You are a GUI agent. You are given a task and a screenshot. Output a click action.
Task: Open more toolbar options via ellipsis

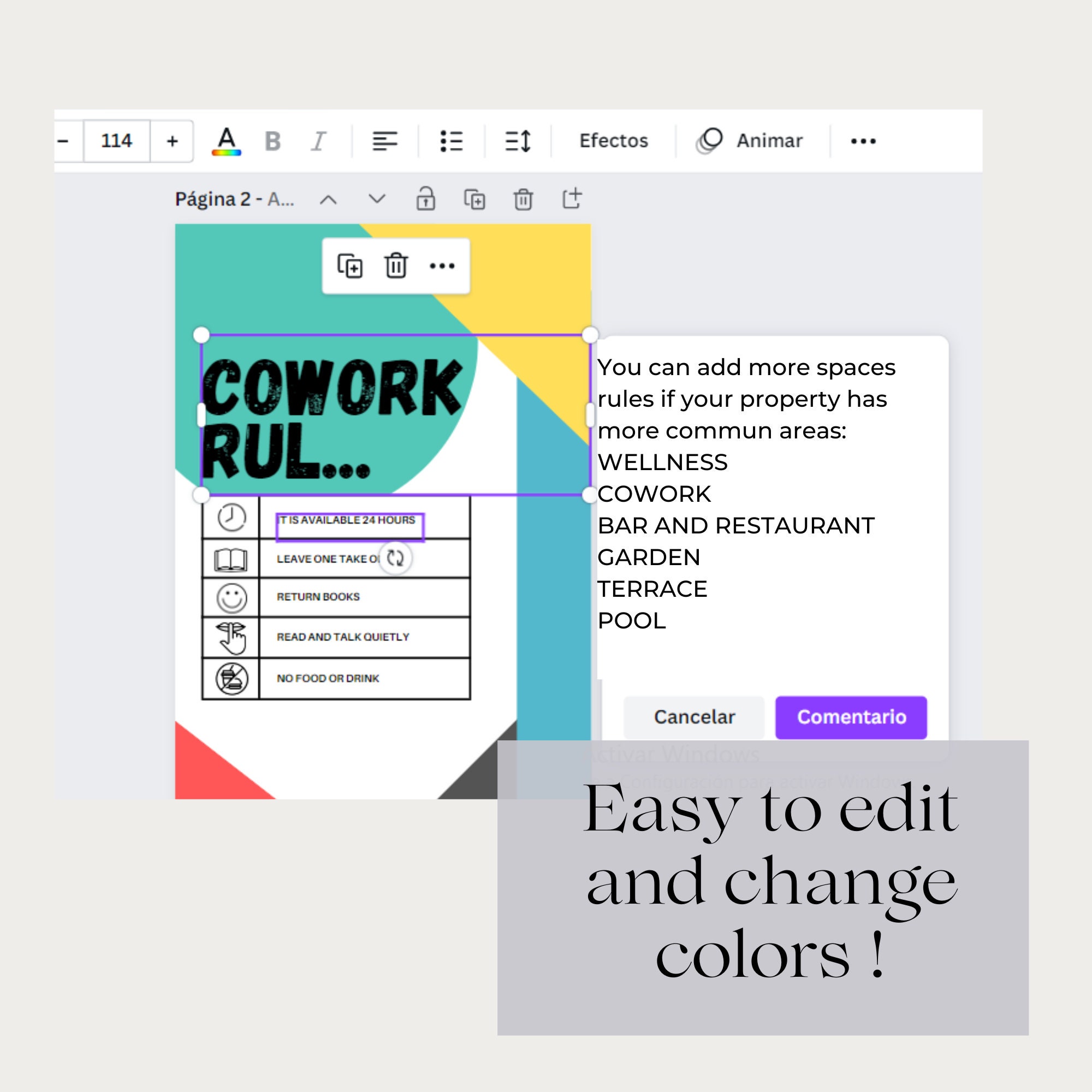click(863, 141)
